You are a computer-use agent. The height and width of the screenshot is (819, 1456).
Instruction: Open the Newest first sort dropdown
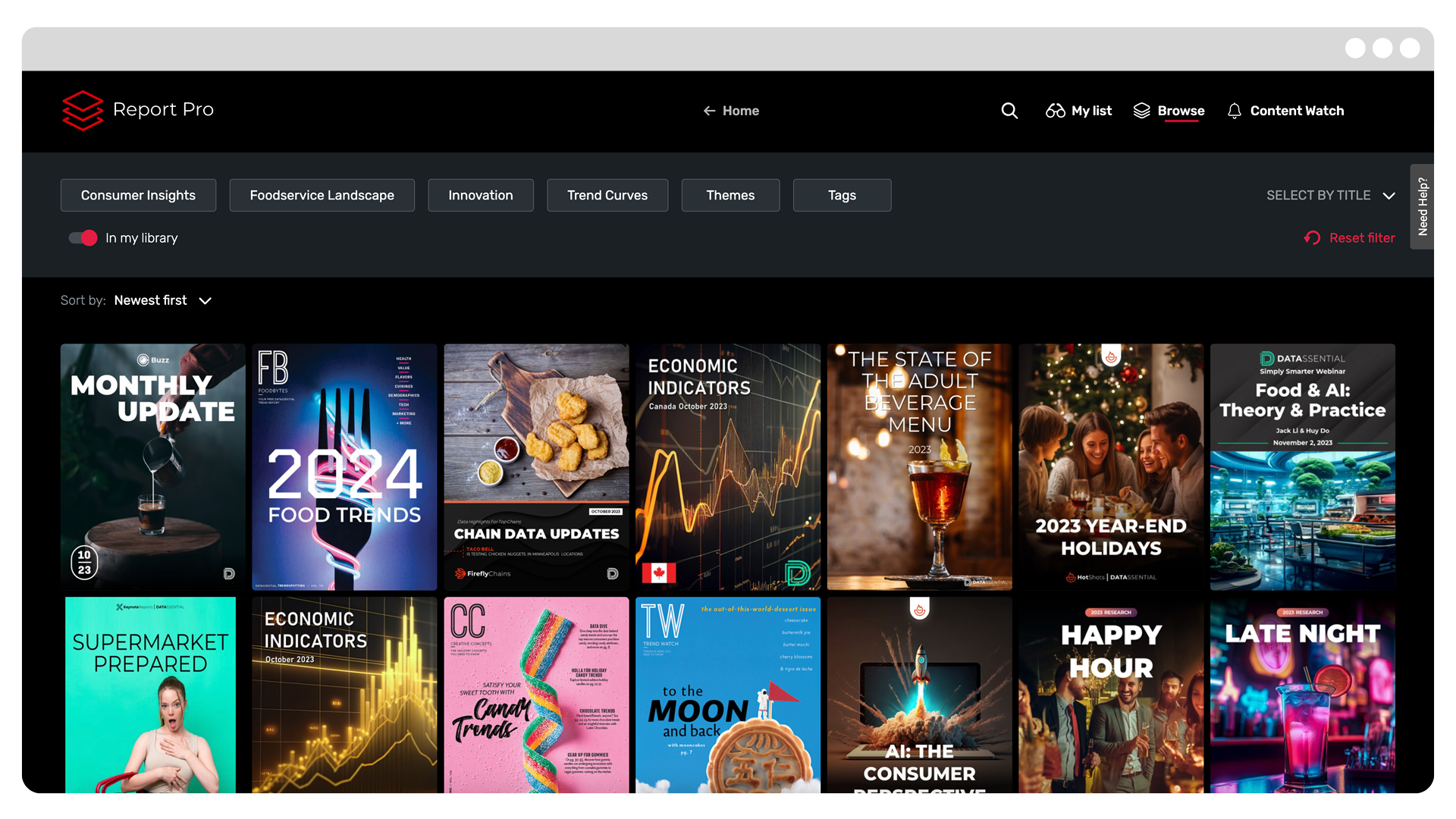point(151,301)
